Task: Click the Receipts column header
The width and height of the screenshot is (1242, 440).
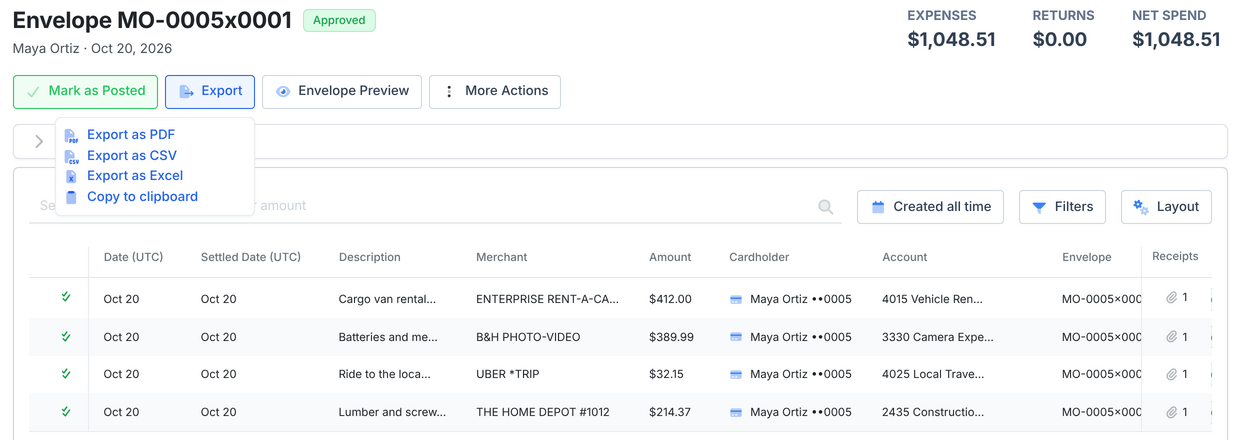Action: tap(1175, 256)
